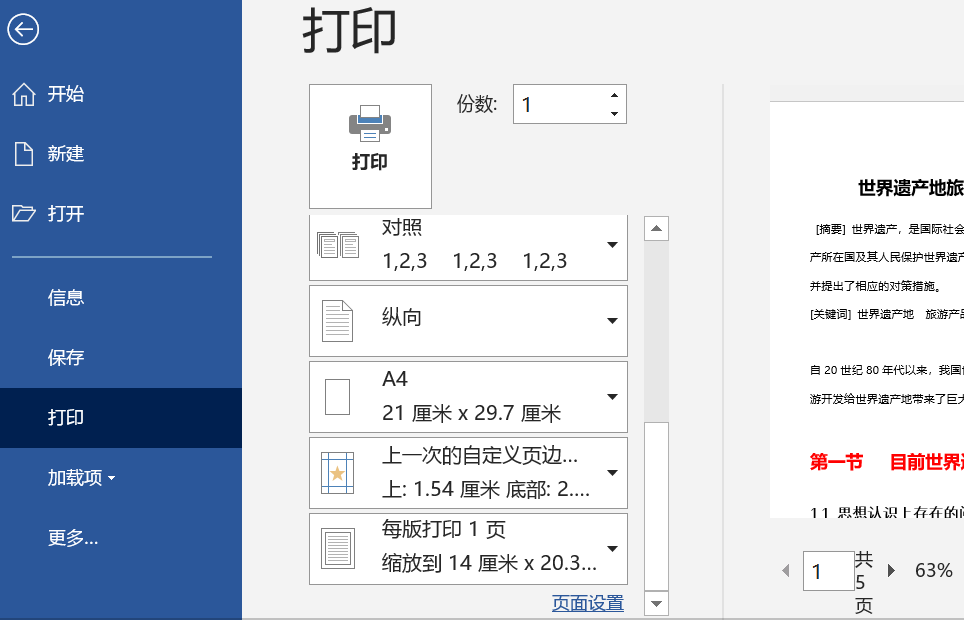Viewport: 964px width, 620px height.
Task: Go back using the circled arrow icon
Action: pos(23,29)
